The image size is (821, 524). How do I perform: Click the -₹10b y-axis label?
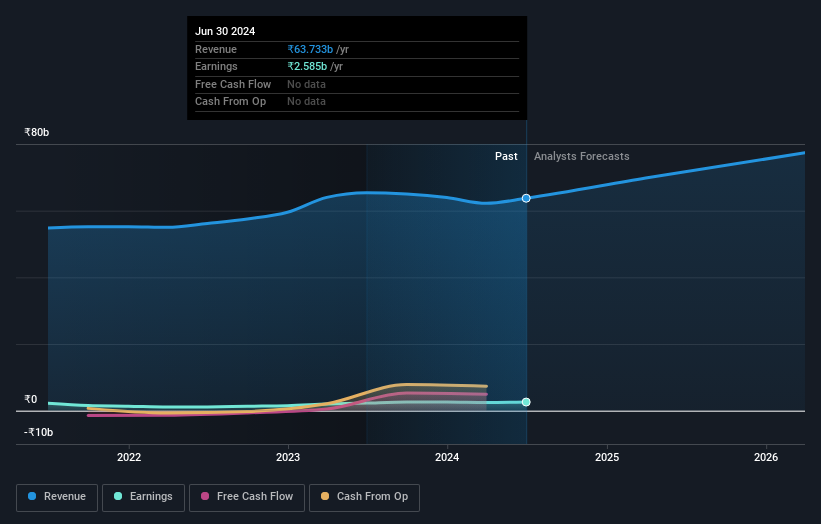[38, 432]
